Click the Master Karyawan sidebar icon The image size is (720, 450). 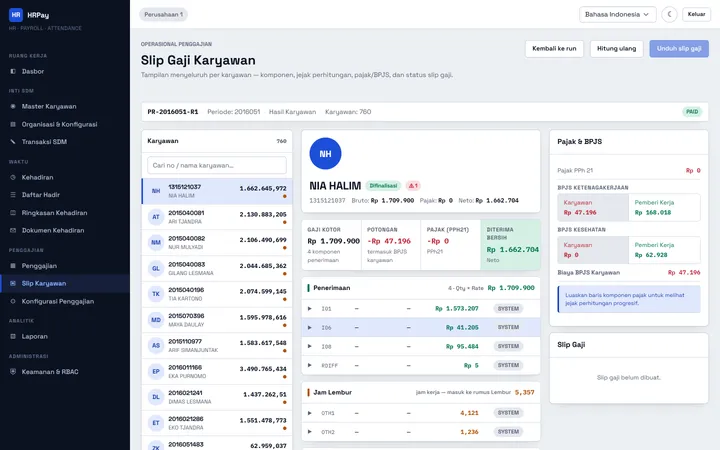coord(13,106)
